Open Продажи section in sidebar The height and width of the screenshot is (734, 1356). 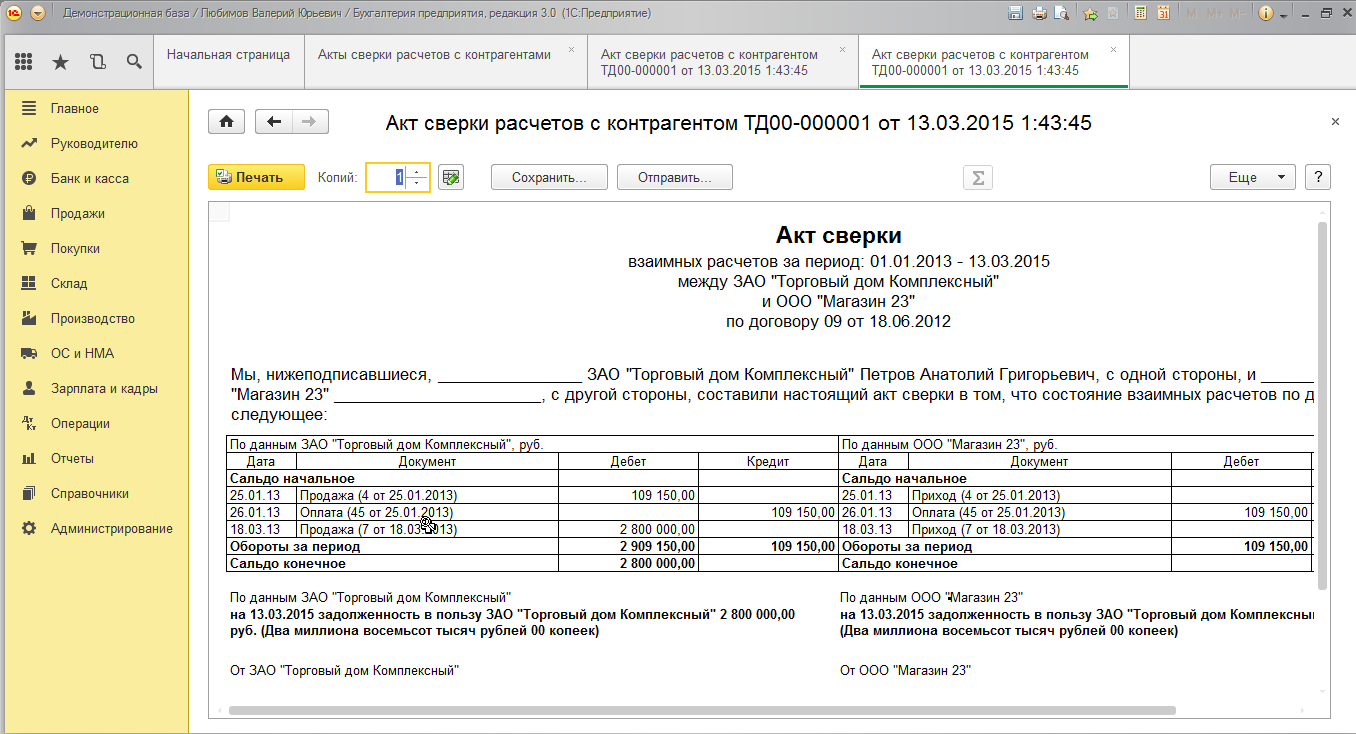pyautogui.click(x=94, y=213)
